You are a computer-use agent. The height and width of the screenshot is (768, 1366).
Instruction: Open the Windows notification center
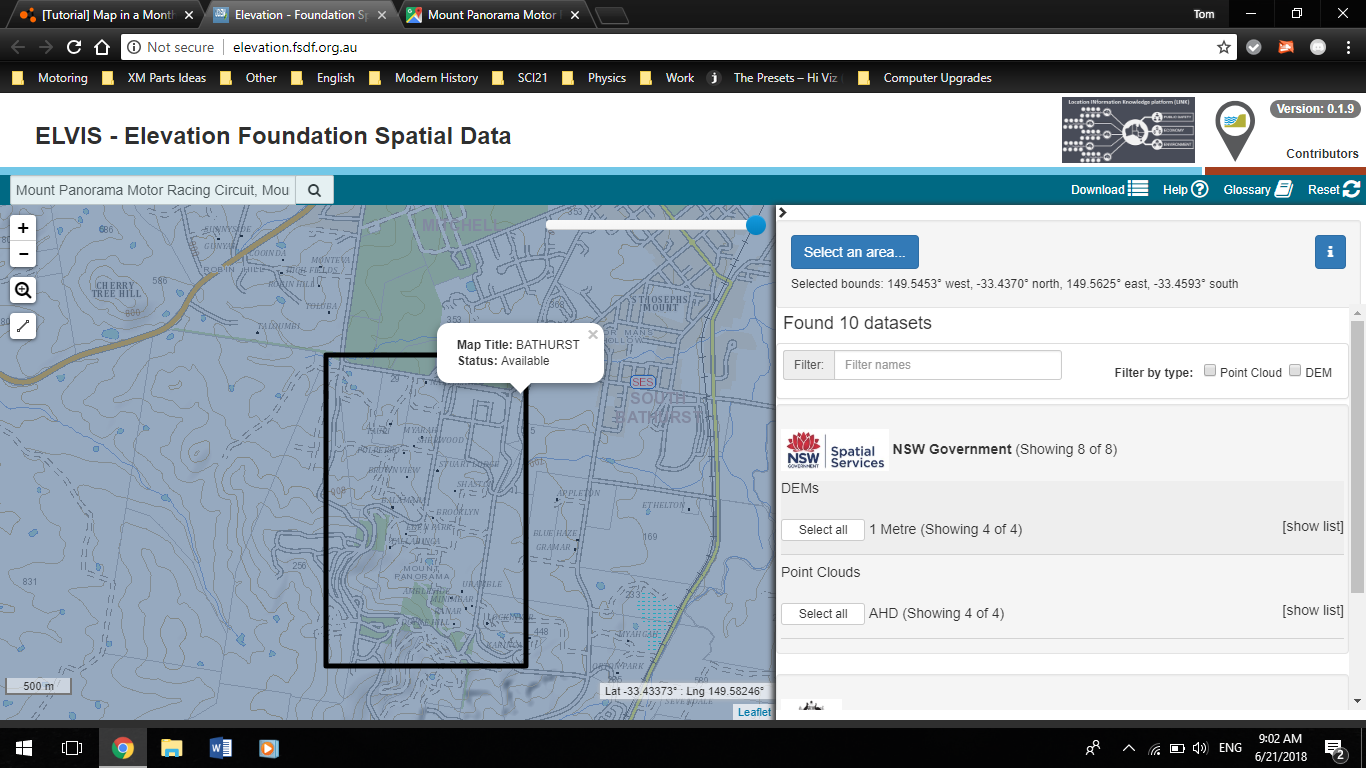(1334, 748)
